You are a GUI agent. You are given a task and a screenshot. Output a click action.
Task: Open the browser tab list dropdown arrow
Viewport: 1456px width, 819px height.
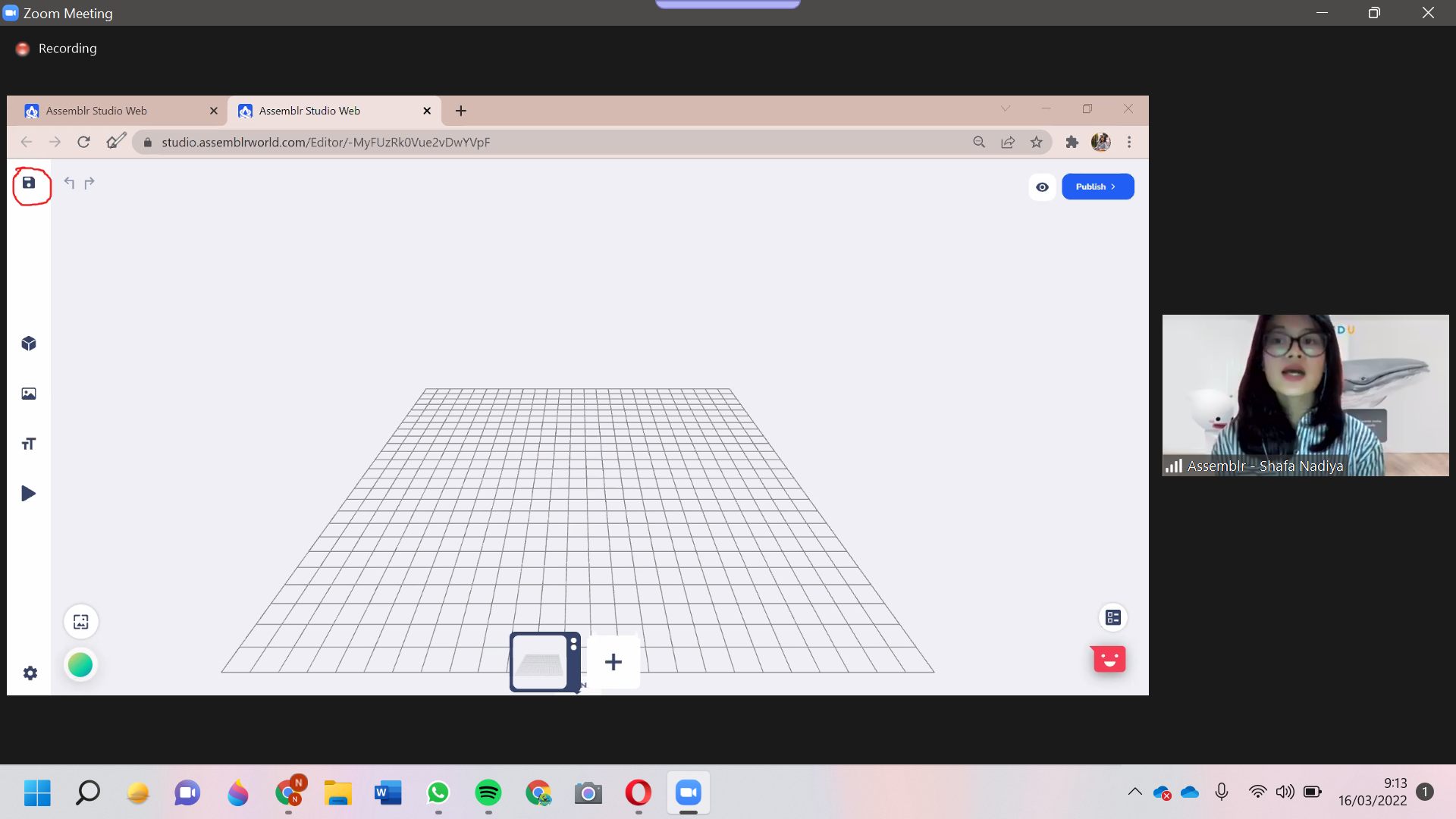click(x=1006, y=109)
